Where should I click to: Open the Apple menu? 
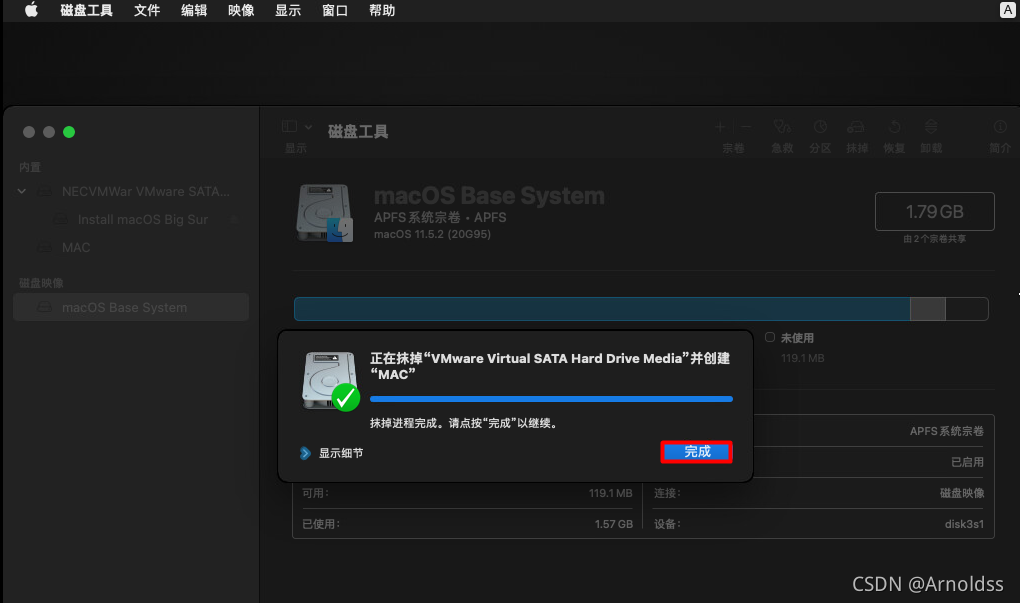pos(31,10)
